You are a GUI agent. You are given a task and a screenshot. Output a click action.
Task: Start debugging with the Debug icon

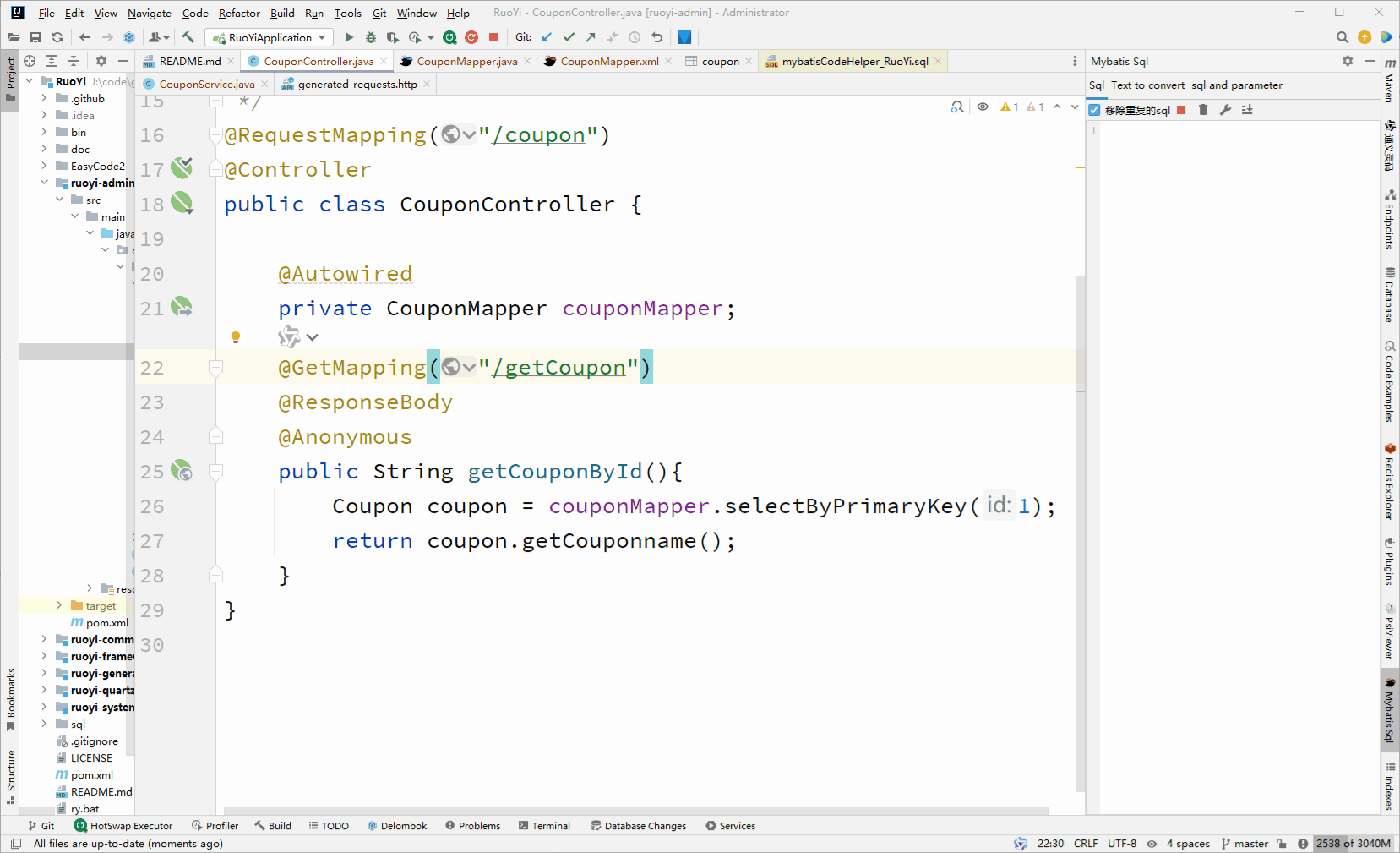click(370, 37)
